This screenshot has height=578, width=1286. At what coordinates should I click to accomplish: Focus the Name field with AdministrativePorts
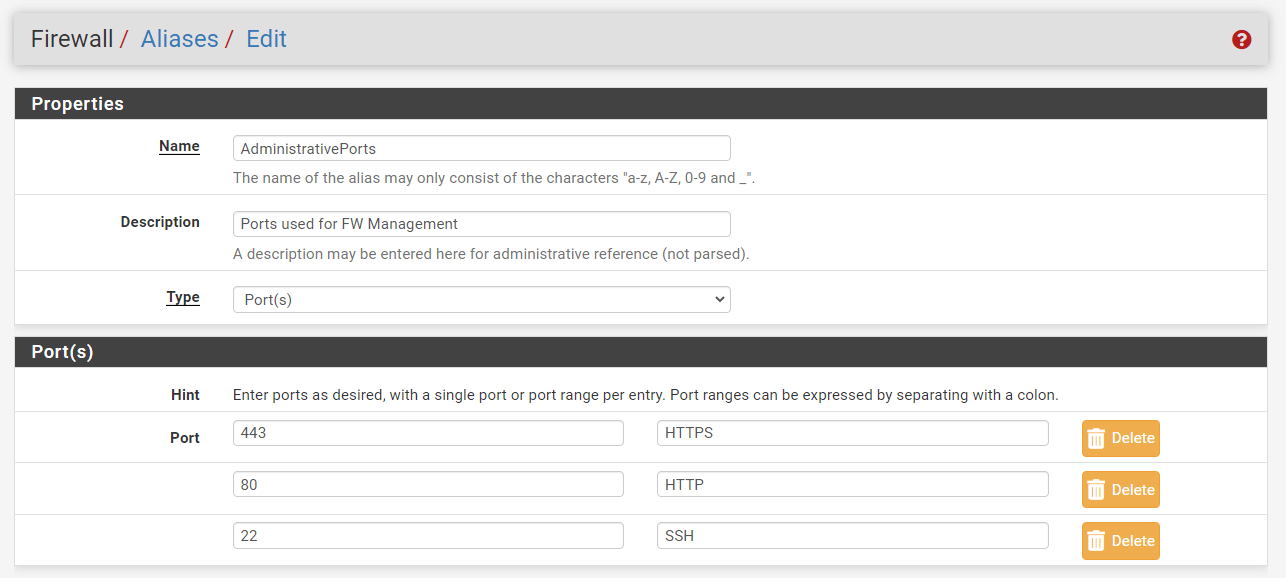(x=482, y=148)
